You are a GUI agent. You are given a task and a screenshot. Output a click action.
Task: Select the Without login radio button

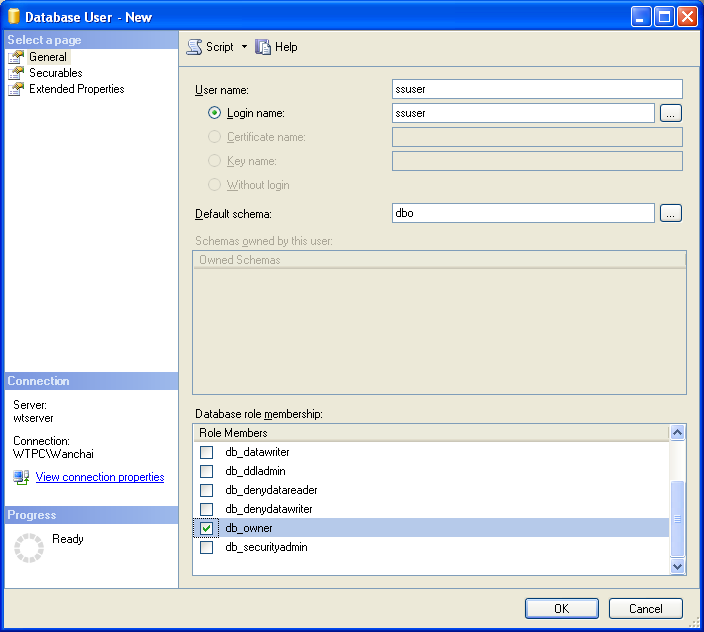[x=215, y=184]
